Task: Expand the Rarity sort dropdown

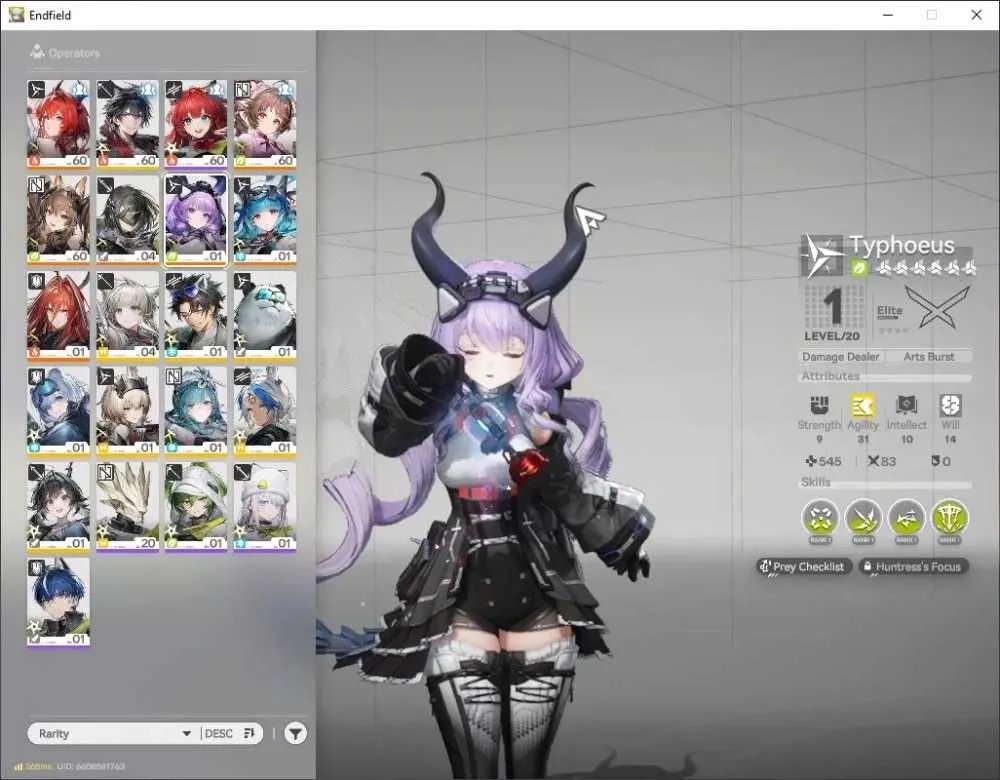Action: [x=115, y=733]
